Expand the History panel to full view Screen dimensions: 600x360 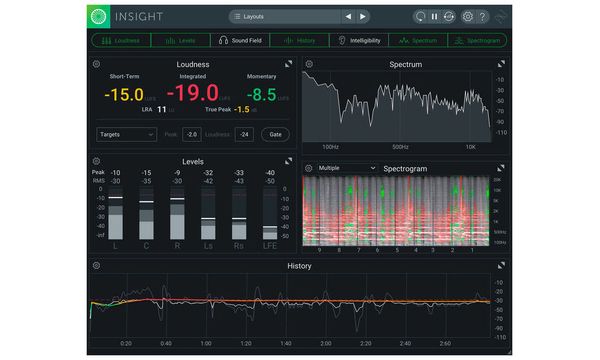pos(501,265)
